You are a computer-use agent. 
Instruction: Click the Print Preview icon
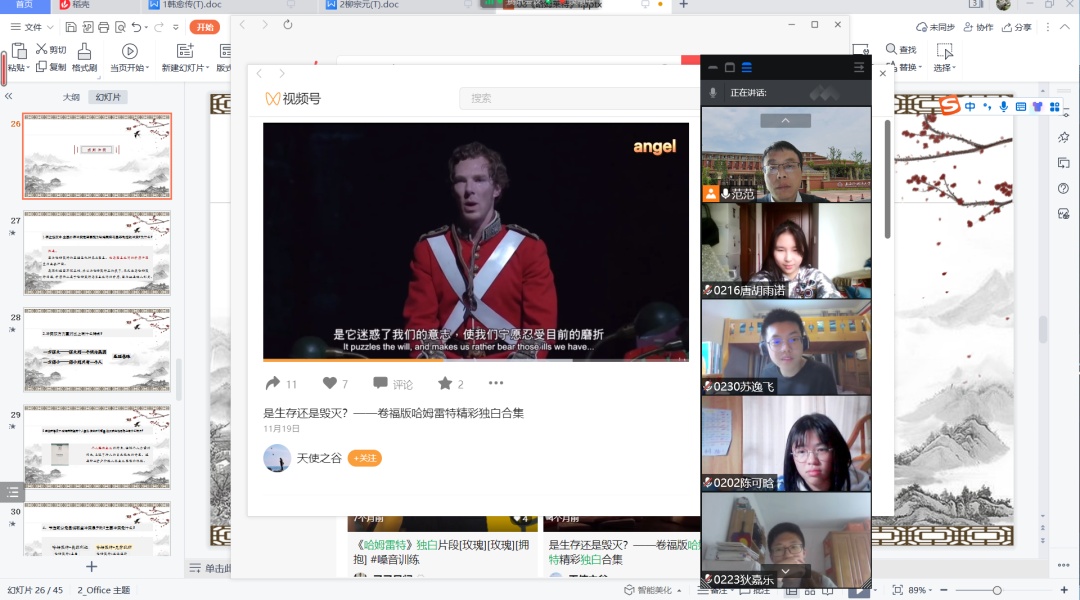[120, 27]
